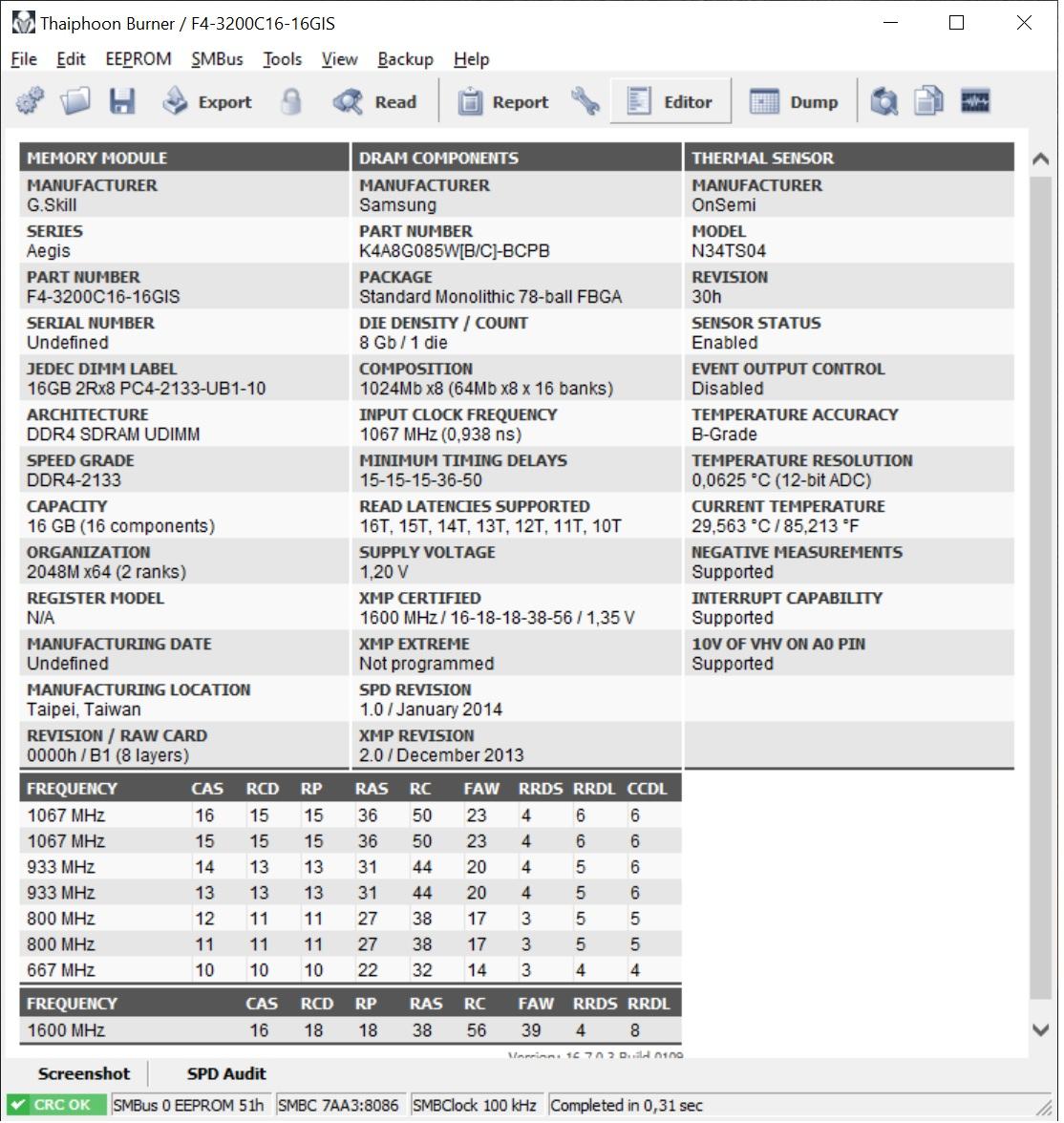Screen dimensions: 1064x1123
Task: Click the vertical scrollbar track
Action: tap(1040, 587)
